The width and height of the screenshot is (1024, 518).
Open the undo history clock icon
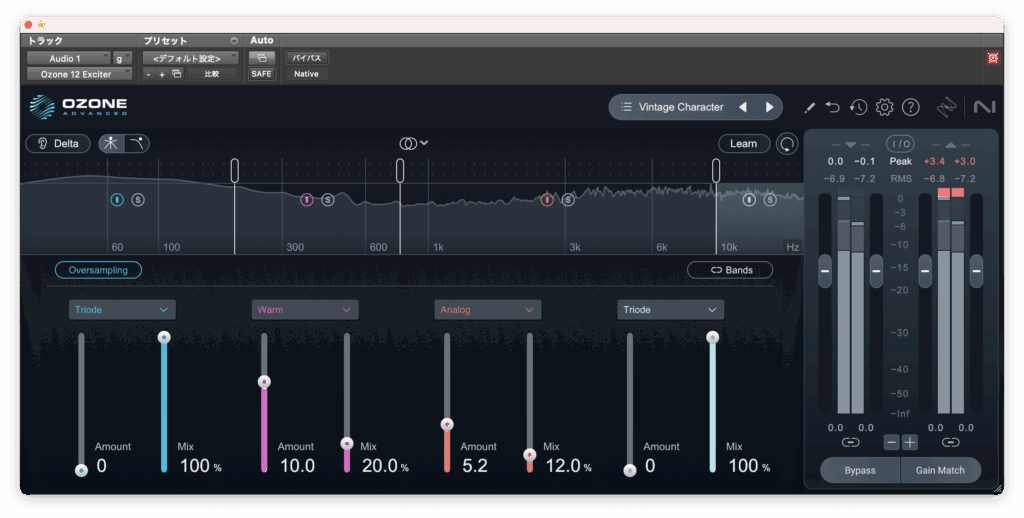point(858,107)
